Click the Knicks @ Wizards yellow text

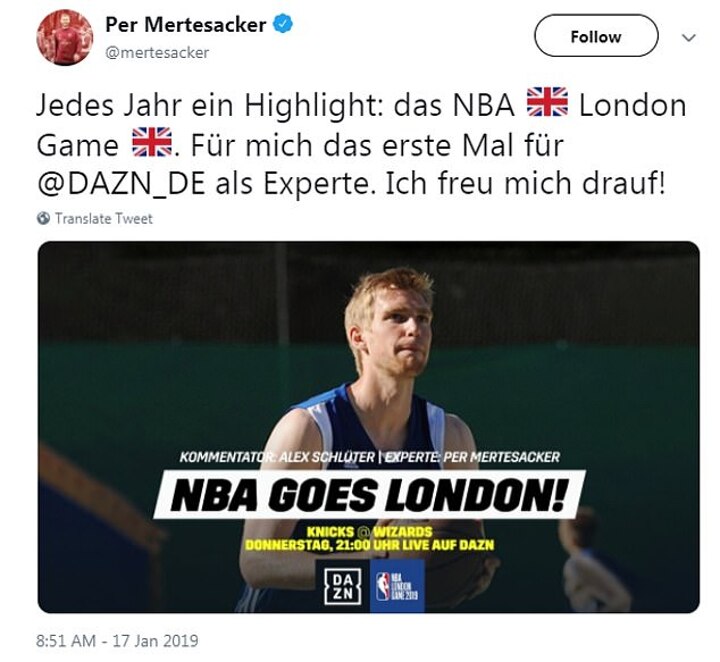coord(370,532)
